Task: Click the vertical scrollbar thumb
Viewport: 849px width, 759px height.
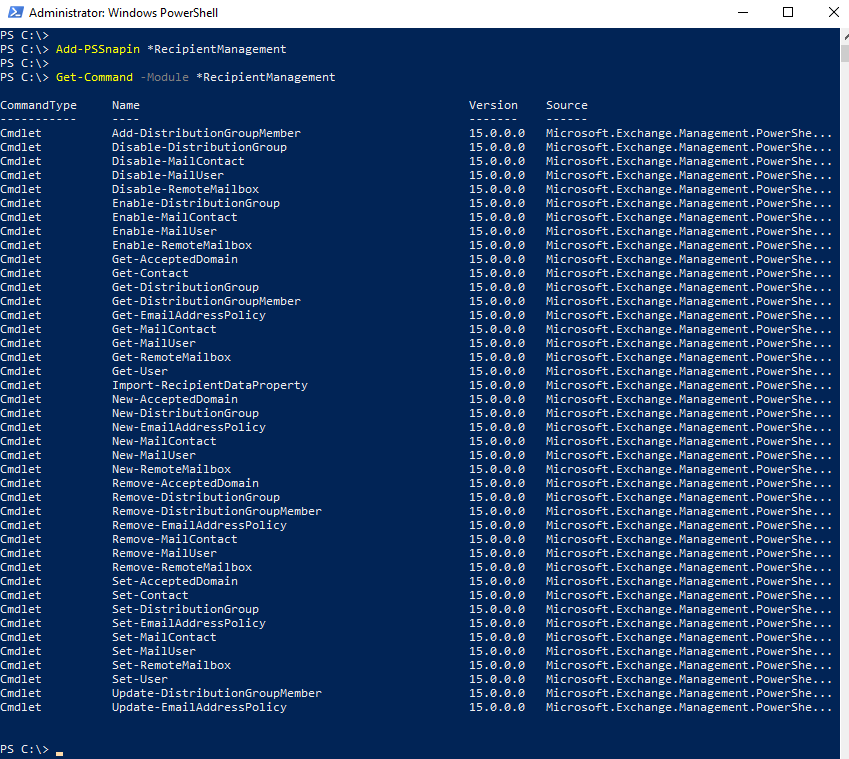Action: (845, 54)
